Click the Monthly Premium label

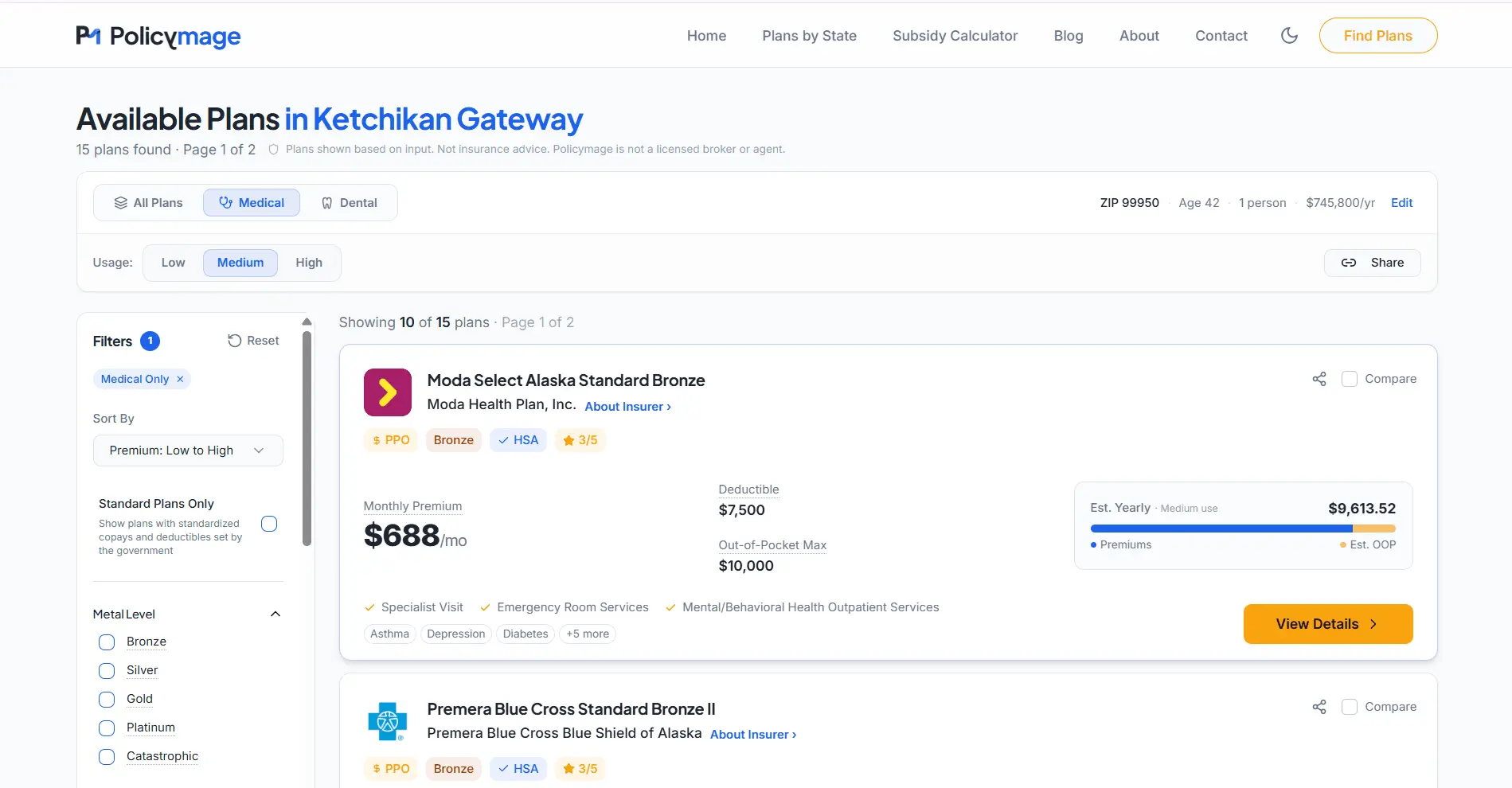[412, 506]
